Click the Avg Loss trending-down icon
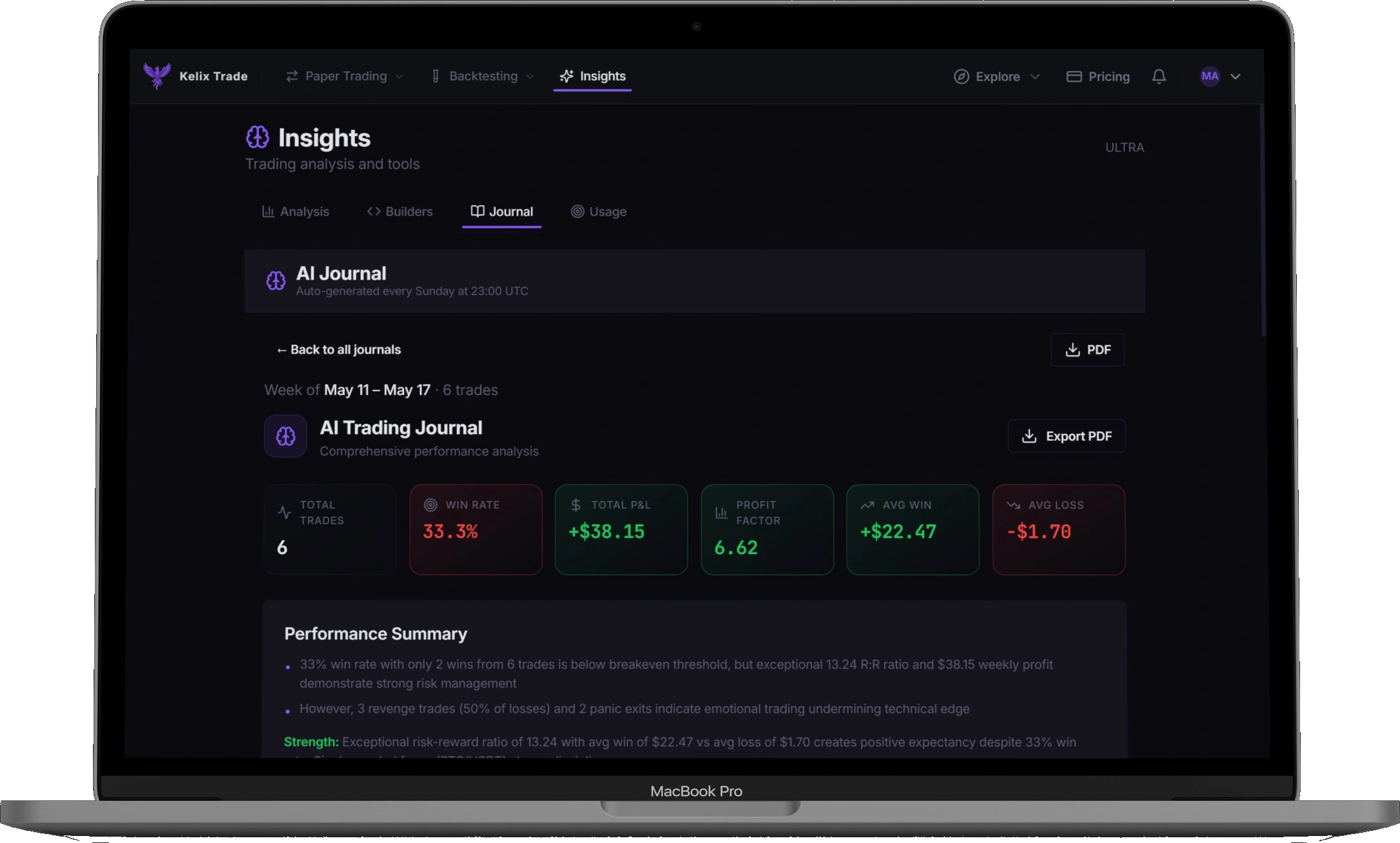1400x843 pixels. (x=1014, y=505)
